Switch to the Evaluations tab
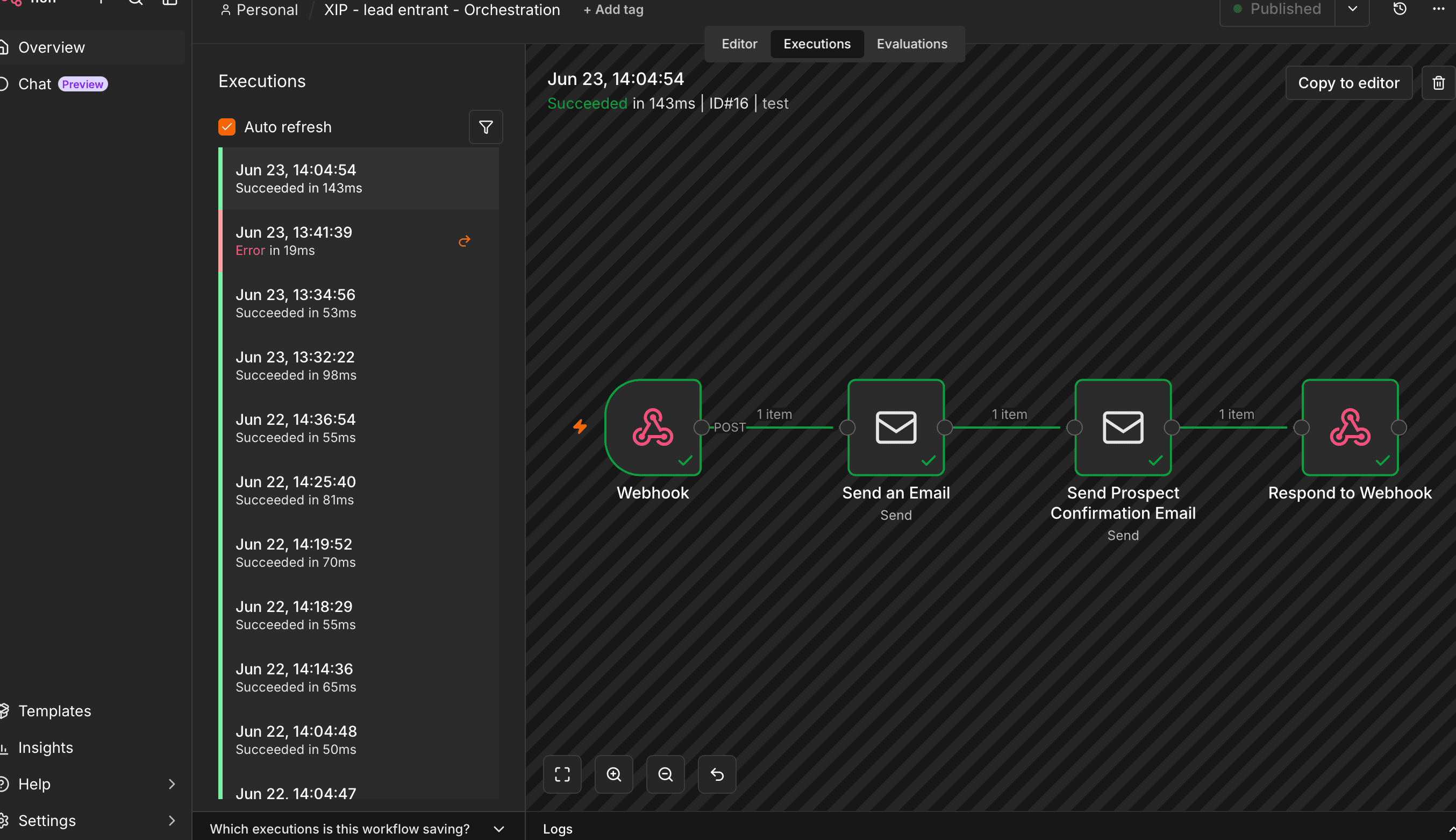 pyautogui.click(x=912, y=44)
